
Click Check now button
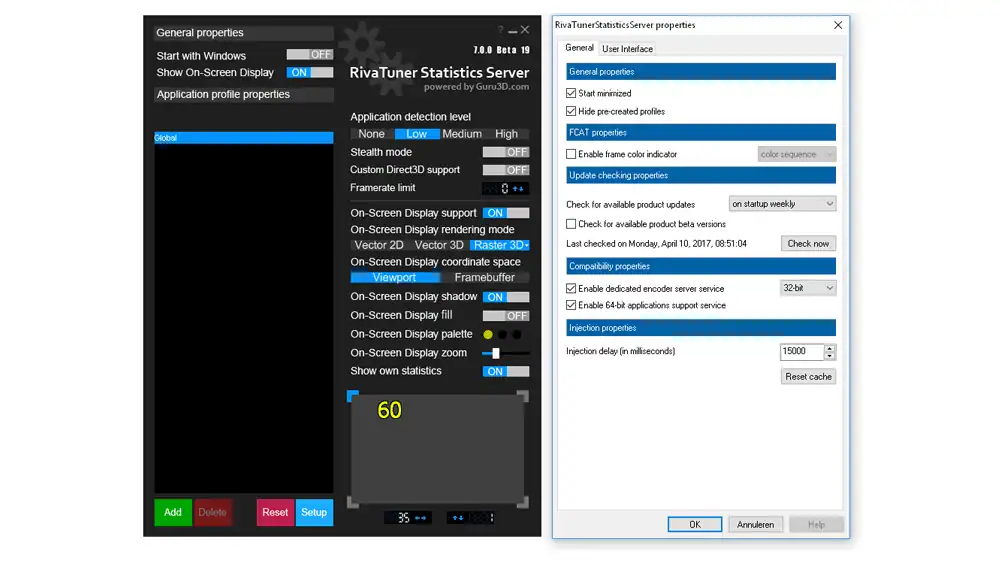point(808,243)
